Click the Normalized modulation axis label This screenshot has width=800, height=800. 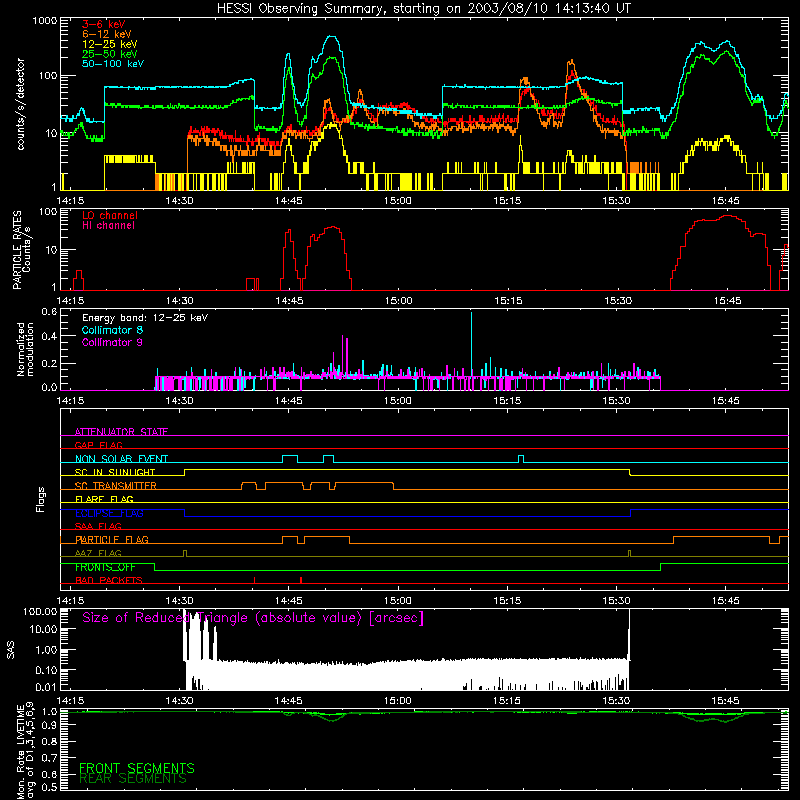[x=25, y=349]
